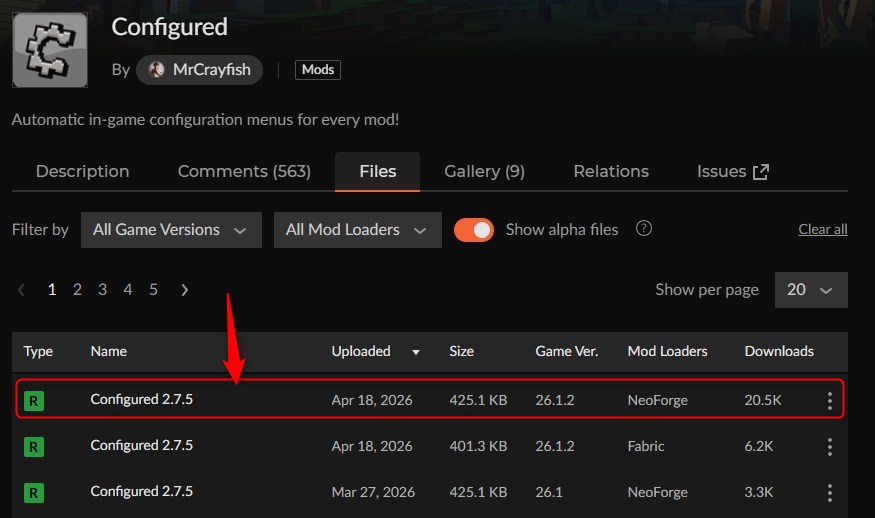Image resolution: width=875 pixels, height=518 pixels.
Task: Open more options menu for Fabric row
Action: (x=830, y=447)
